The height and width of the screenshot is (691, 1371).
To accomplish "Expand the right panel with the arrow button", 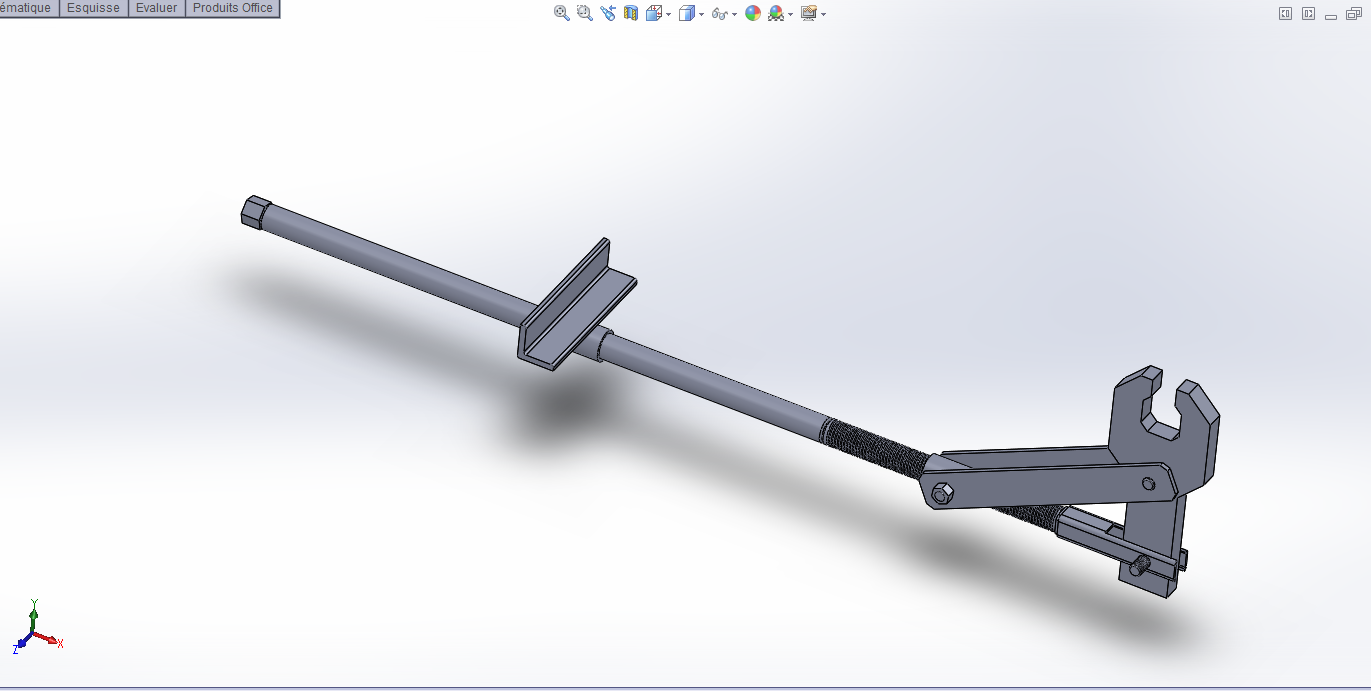I will pyautogui.click(x=1308, y=13).
